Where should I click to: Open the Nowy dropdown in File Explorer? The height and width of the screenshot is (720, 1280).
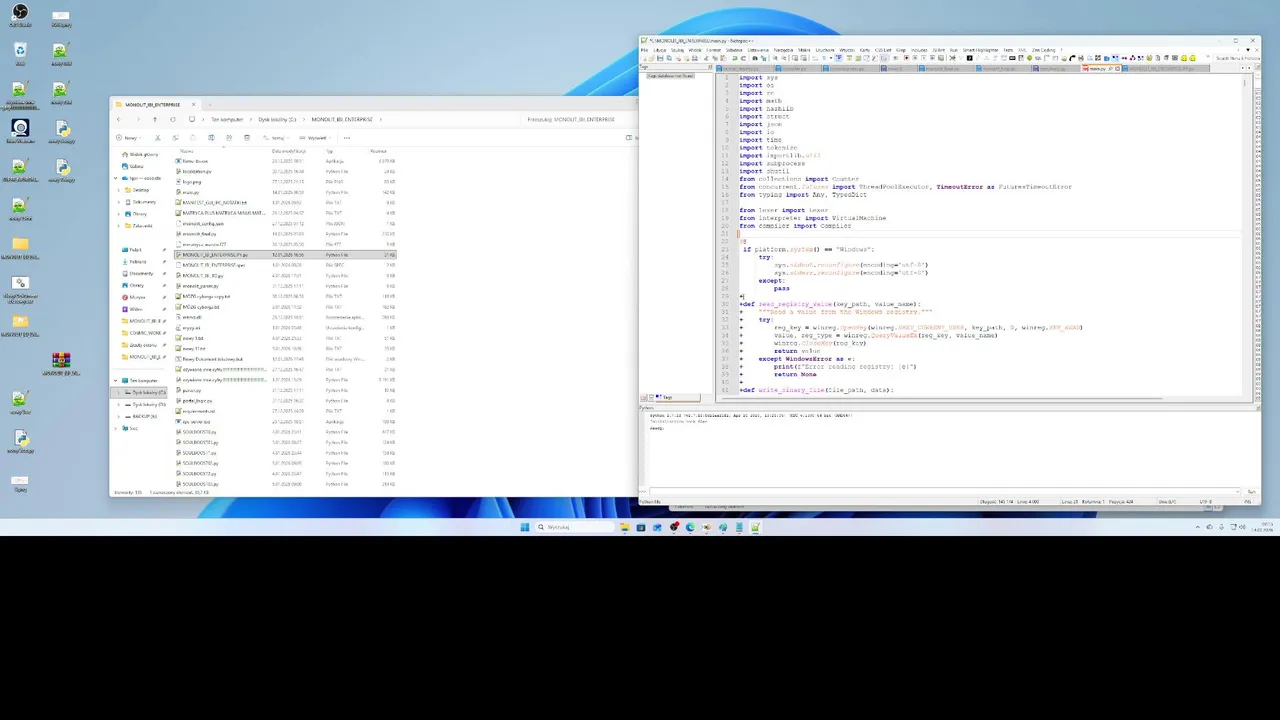point(129,138)
